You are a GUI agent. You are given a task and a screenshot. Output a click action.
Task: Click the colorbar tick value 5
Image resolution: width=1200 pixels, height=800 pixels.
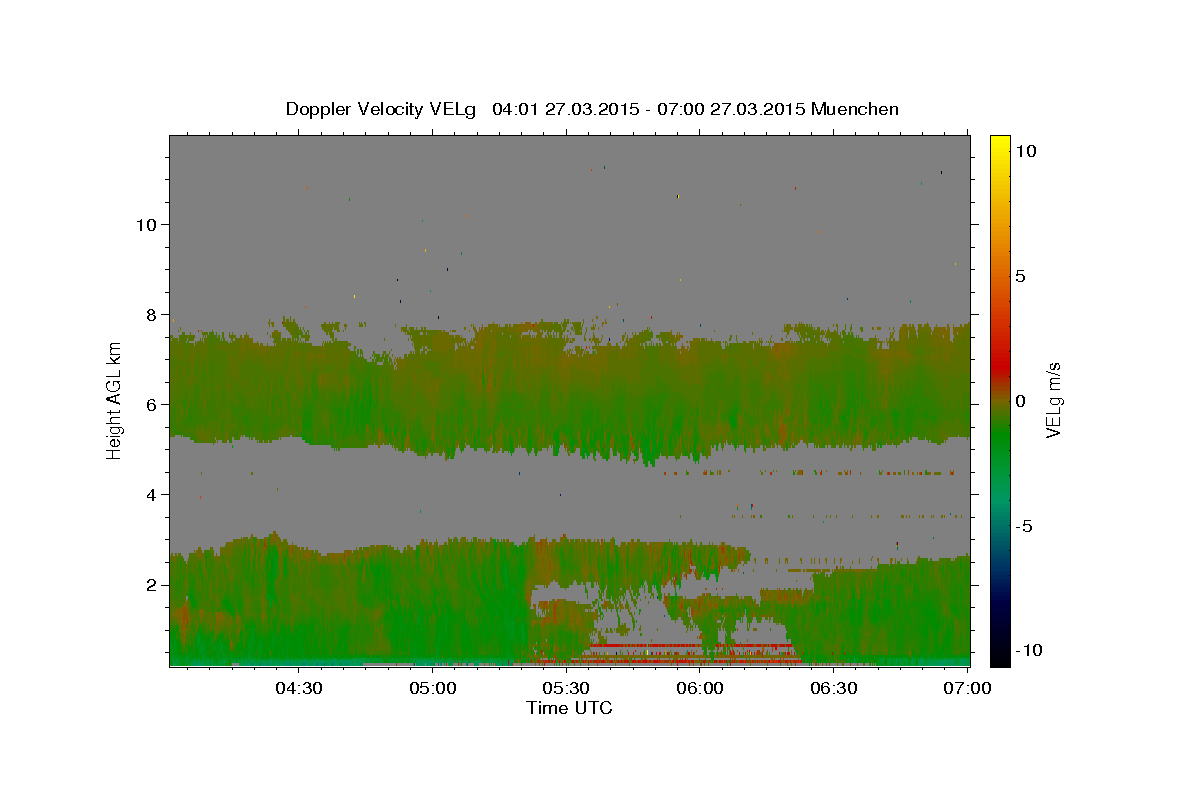point(1020,276)
